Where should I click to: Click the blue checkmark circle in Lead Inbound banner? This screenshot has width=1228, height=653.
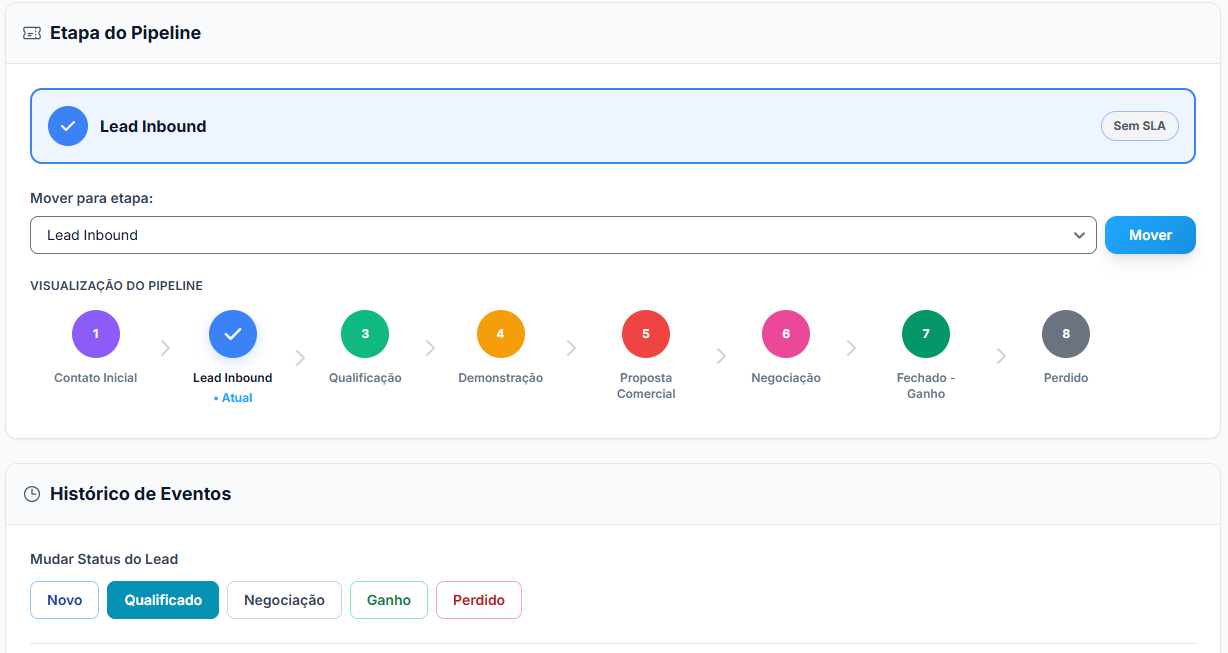[68, 126]
